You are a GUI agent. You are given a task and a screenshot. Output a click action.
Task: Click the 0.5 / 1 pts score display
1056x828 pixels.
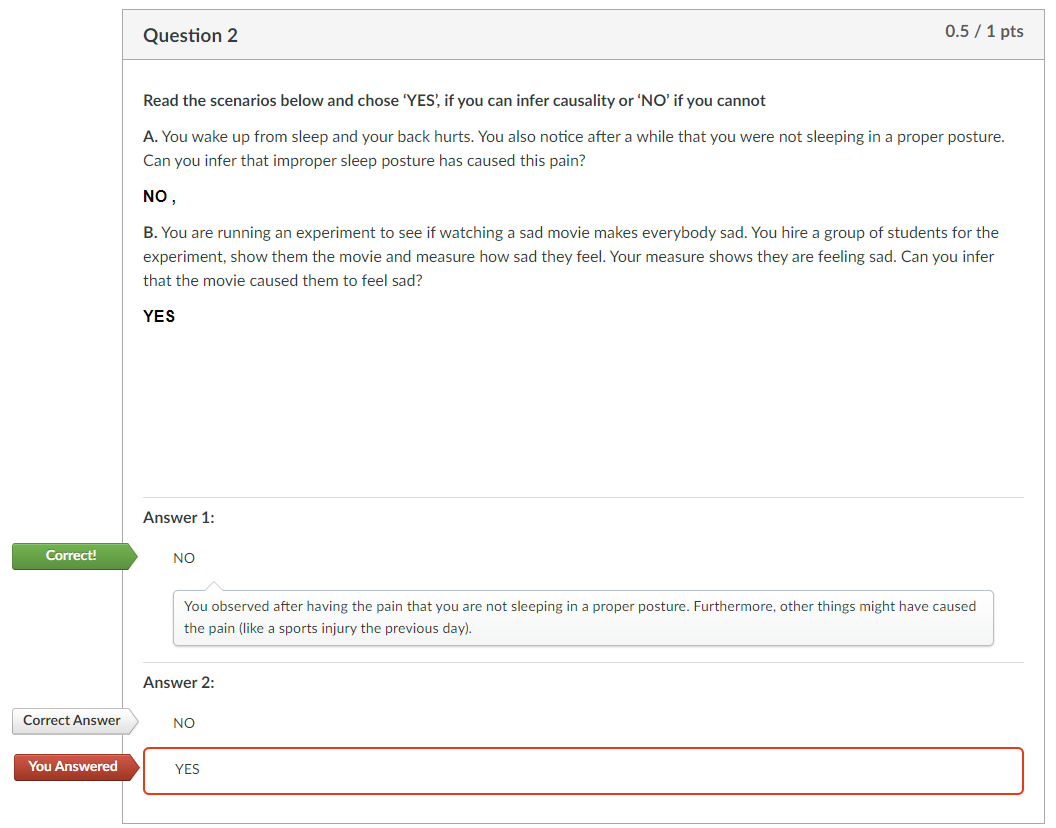click(984, 31)
